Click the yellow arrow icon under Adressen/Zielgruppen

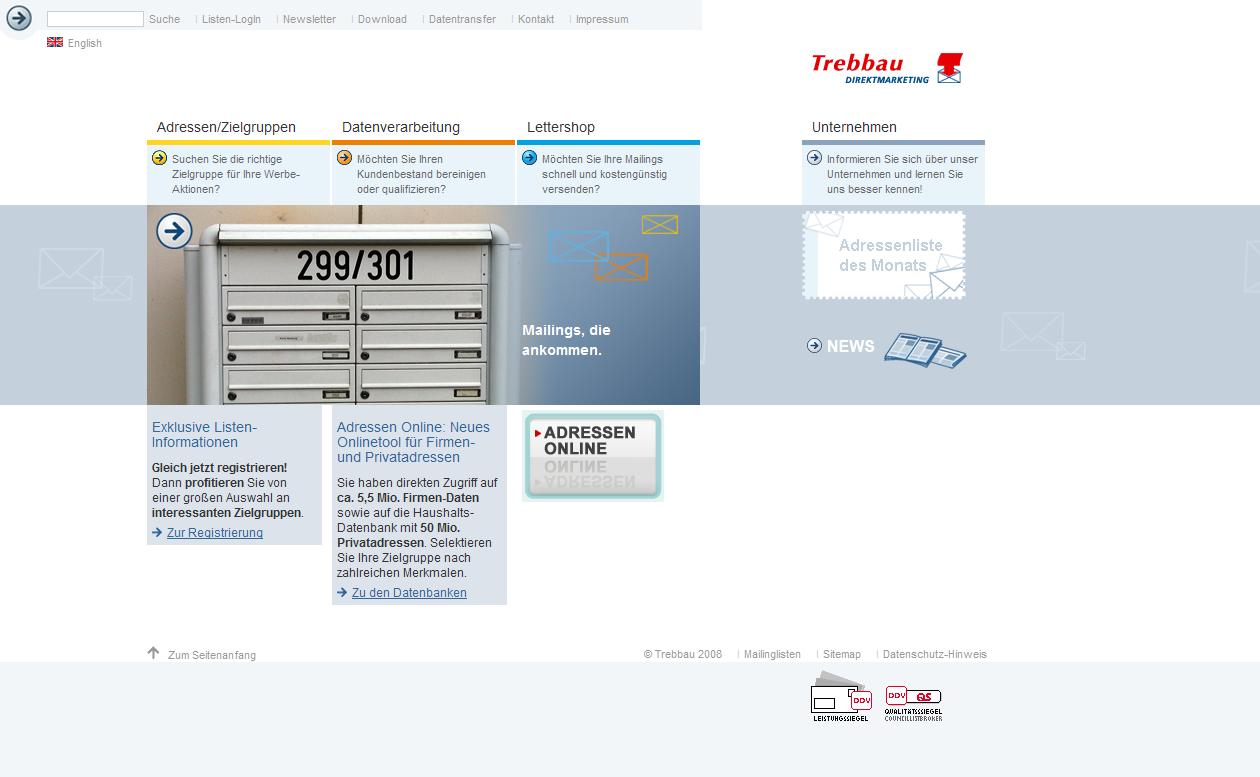[159, 158]
